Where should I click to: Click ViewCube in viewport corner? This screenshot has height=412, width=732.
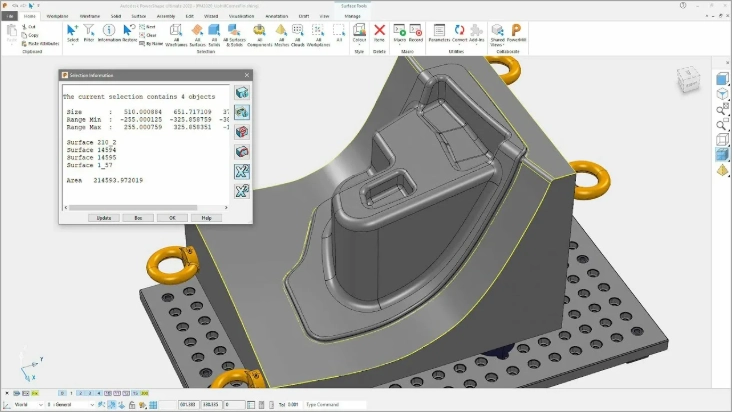point(689,79)
